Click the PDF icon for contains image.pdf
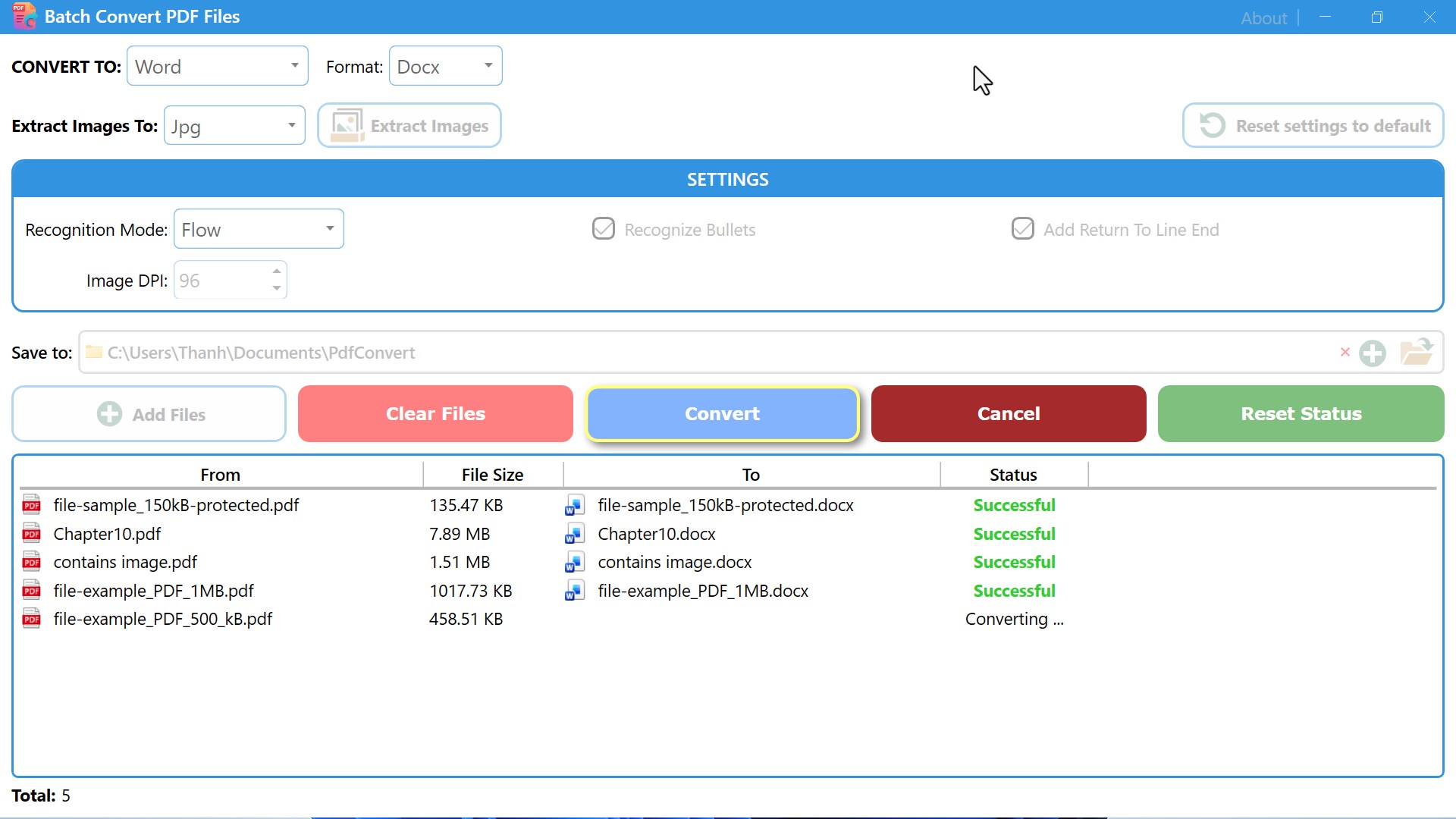Viewport: 1456px width, 819px height. [x=32, y=562]
